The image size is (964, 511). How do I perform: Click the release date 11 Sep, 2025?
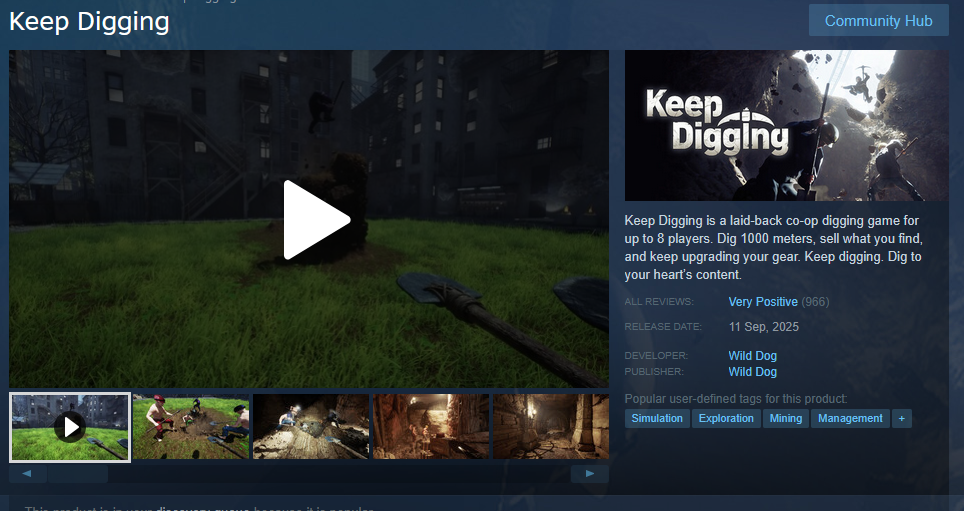pos(764,327)
